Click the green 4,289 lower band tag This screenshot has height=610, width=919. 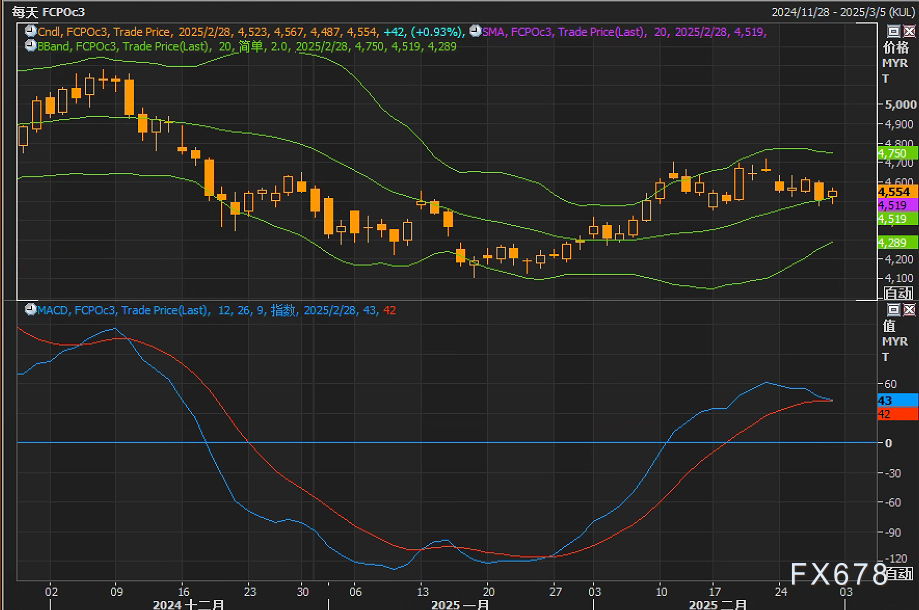click(893, 242)
